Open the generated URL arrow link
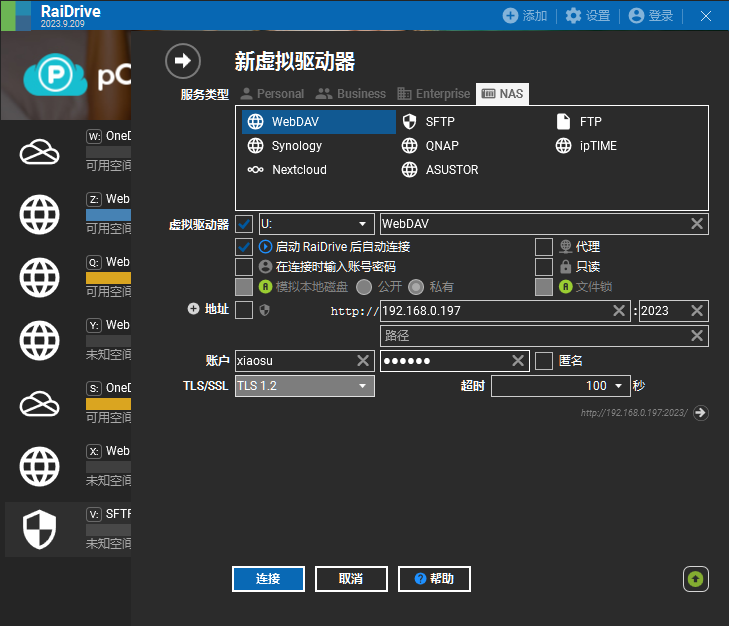Screen dimensions: 729x626 (700, 413)
